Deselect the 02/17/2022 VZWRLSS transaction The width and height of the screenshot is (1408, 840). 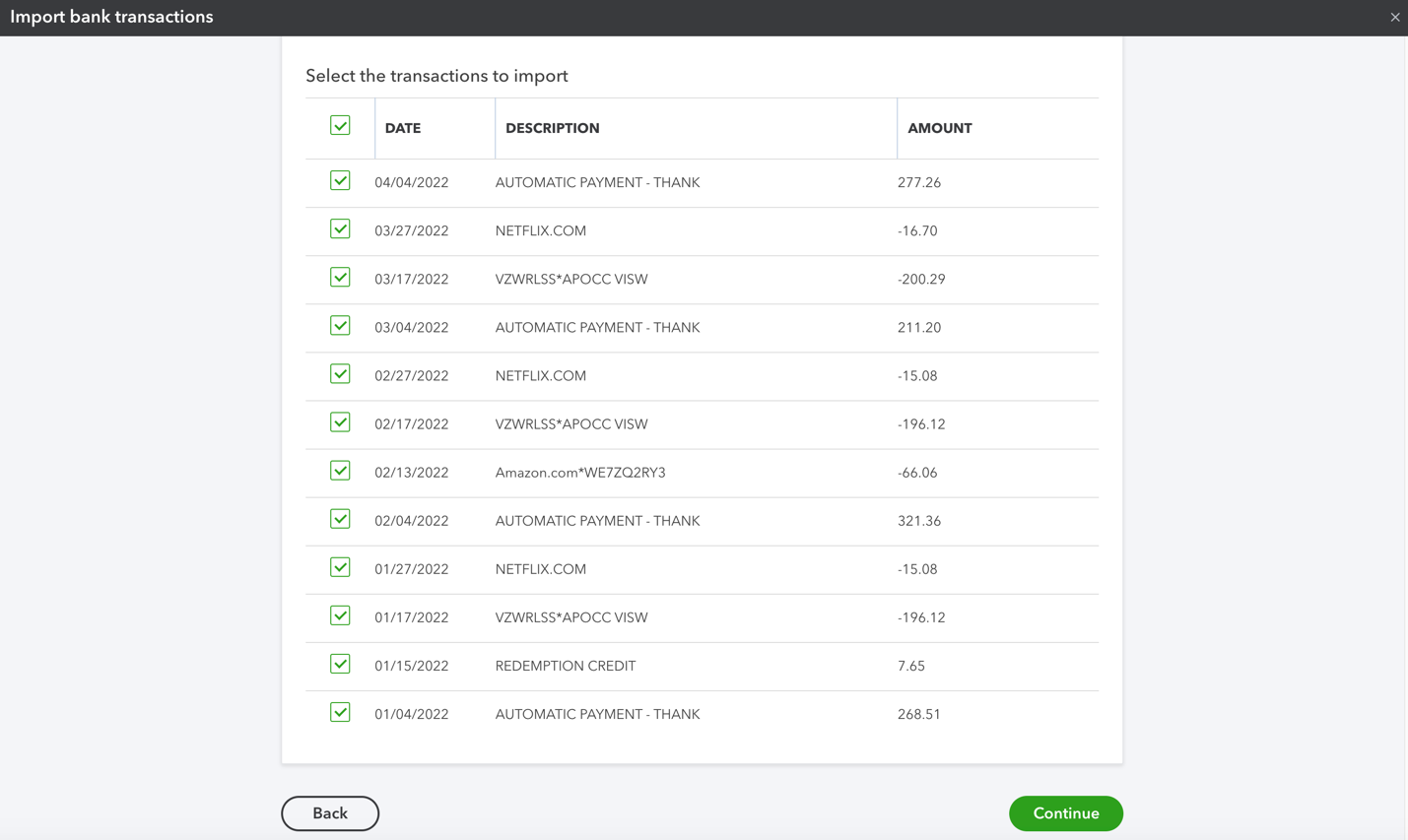click(x=340, y=421)
